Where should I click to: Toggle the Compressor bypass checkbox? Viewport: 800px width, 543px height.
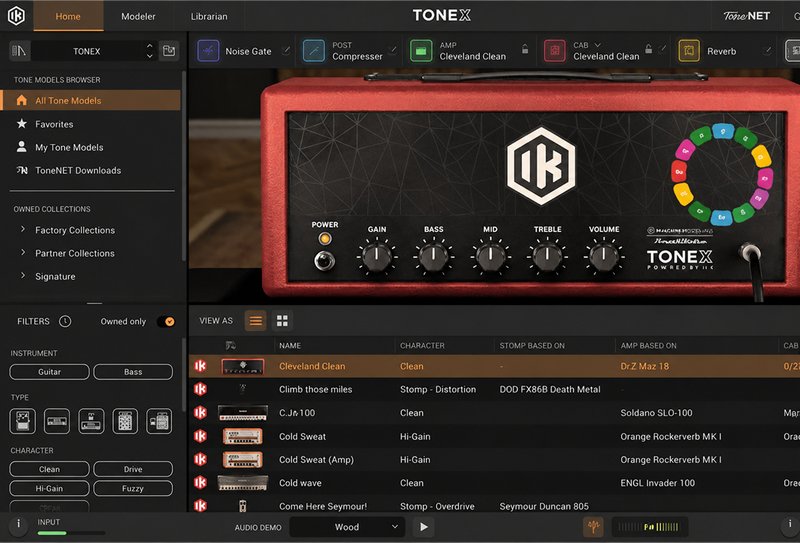(x=392, y=50)
